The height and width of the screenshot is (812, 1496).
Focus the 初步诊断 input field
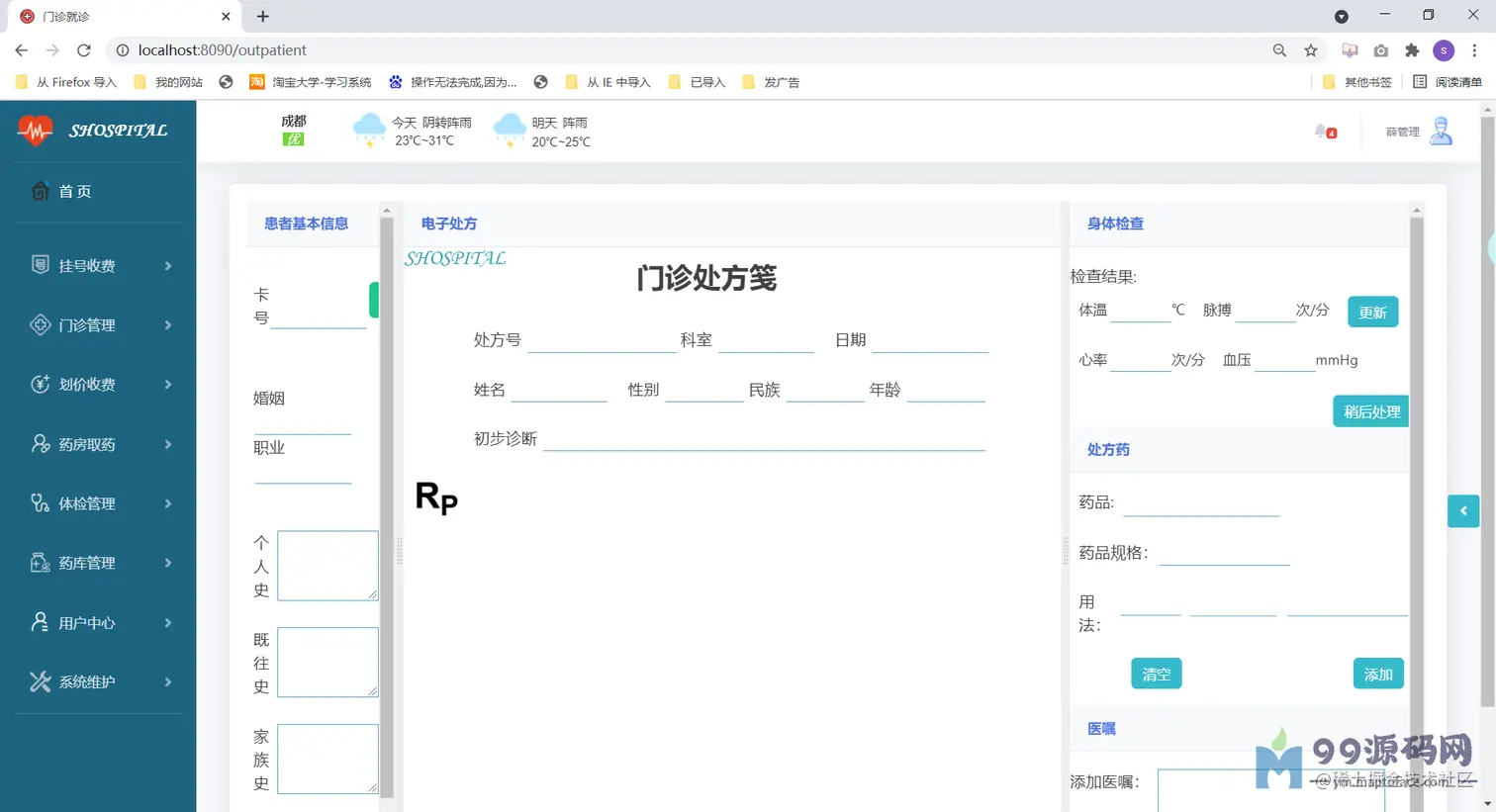point(764,438)
